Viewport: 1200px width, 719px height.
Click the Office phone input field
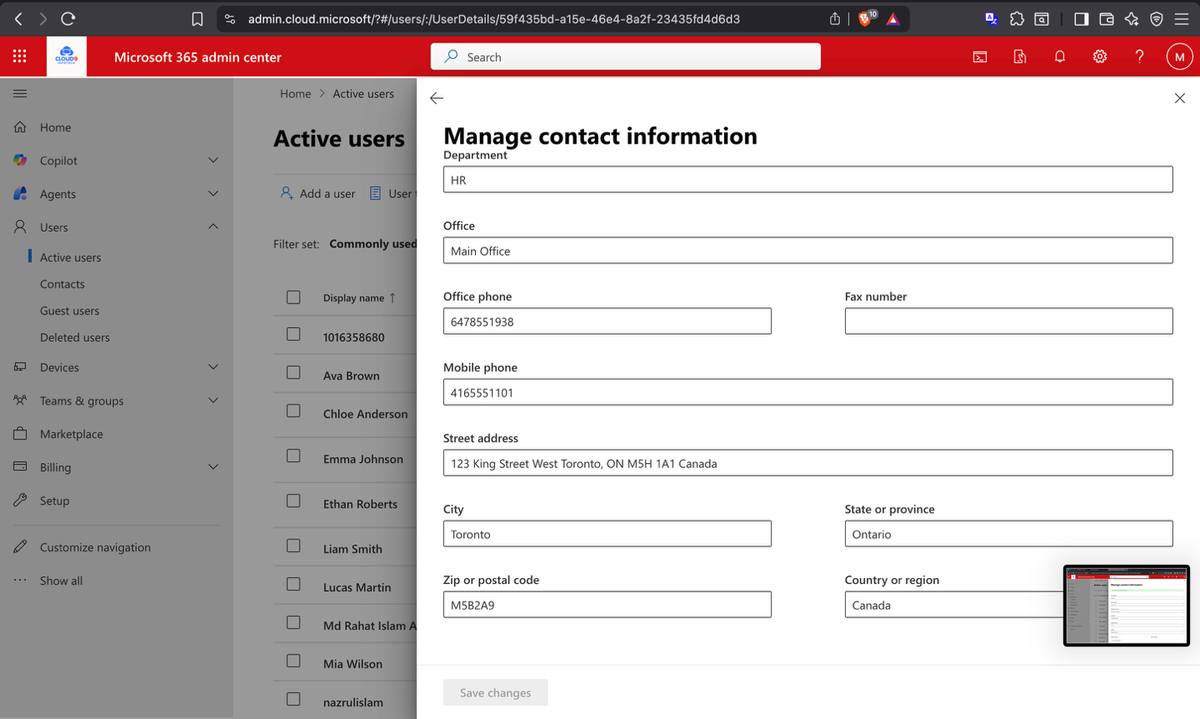tap(607, 321)
